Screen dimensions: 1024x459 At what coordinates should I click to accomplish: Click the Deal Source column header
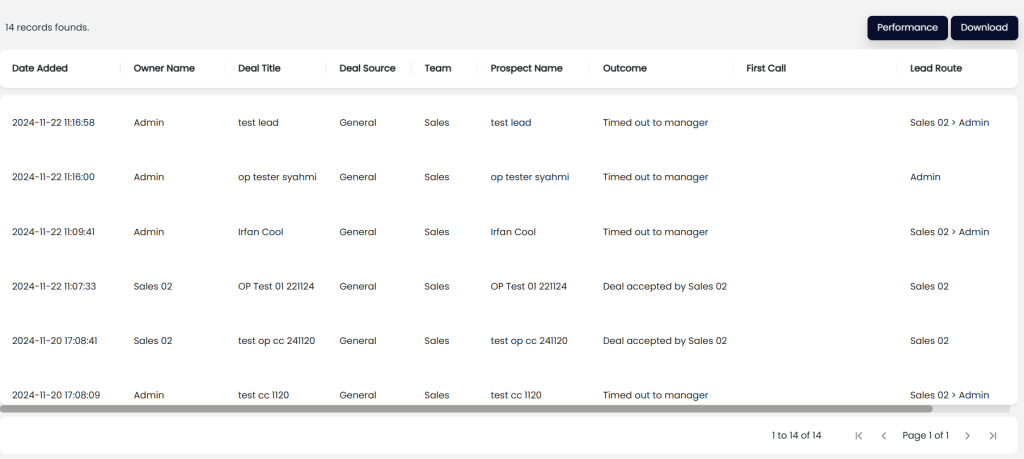click(367, 68)
